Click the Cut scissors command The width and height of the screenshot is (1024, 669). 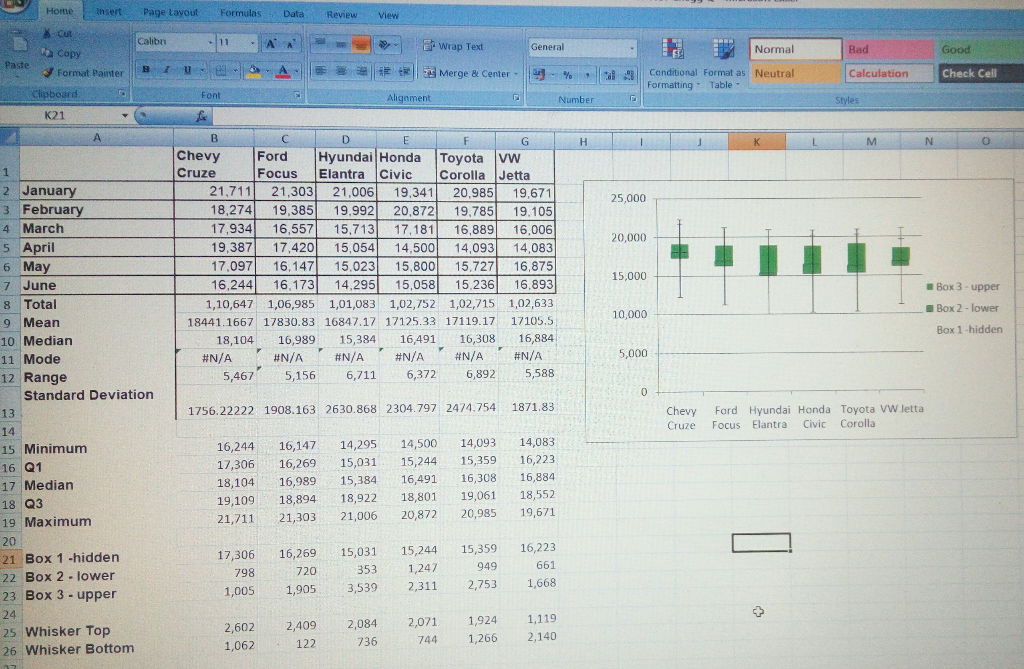[57, 33]
